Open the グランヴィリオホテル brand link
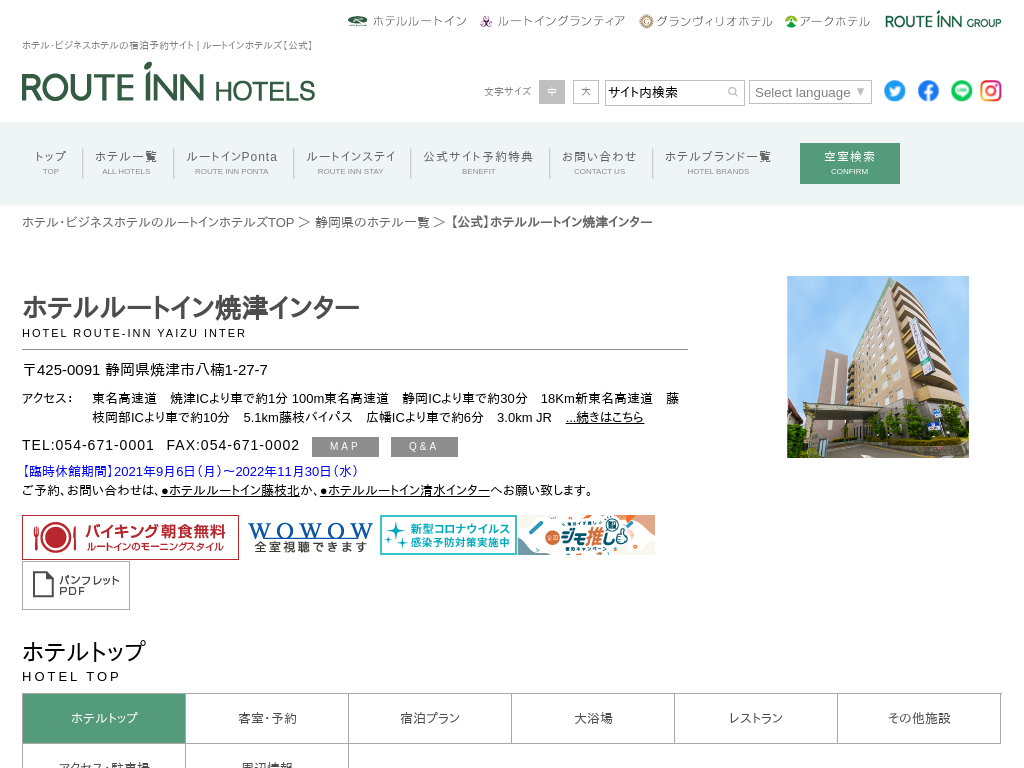This screenshot has width=1024, height=768. click(x=706, y=21)
